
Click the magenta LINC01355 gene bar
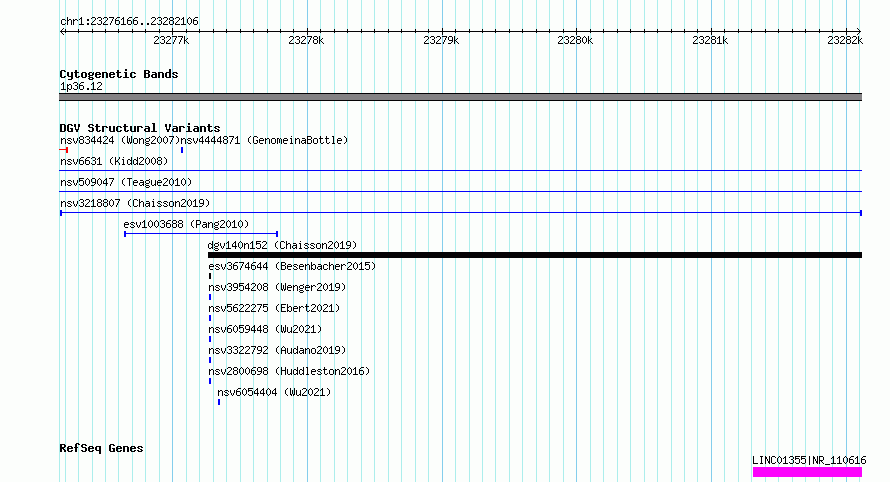click(807, 472)
